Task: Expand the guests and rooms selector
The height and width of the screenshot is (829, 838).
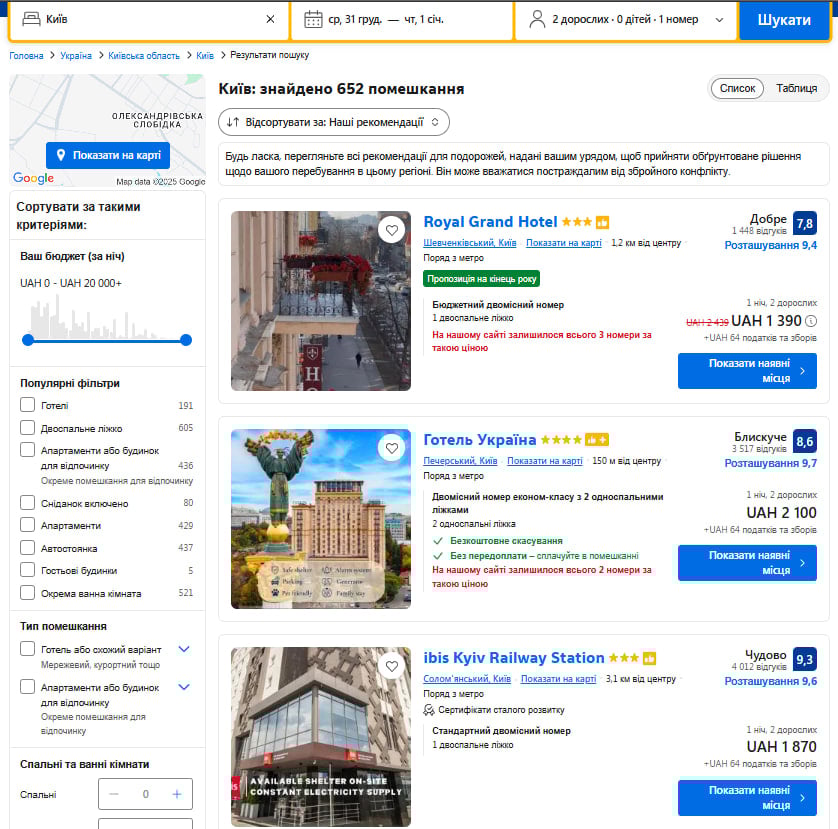Action: (718, 19)
